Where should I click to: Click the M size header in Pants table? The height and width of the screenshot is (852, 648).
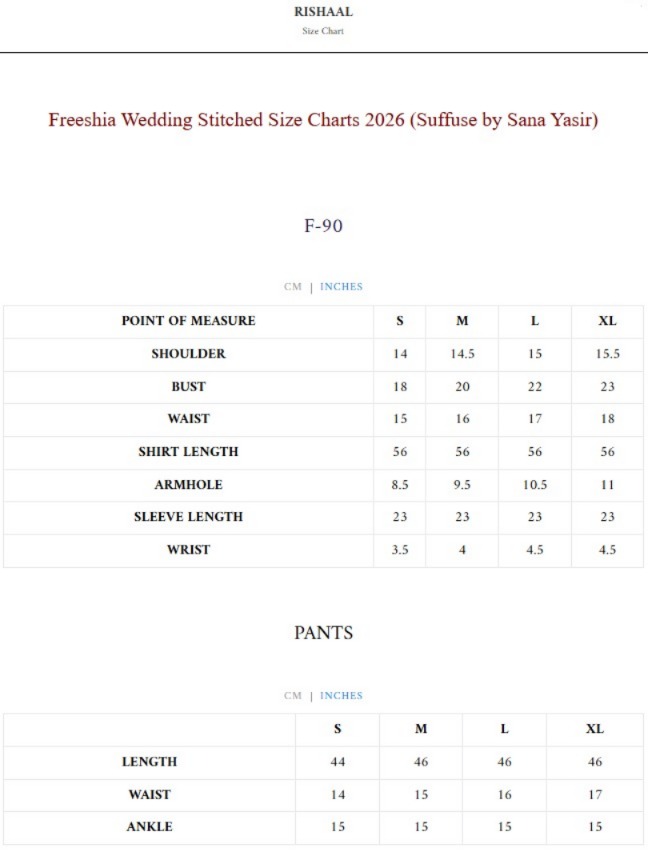coord(421,729)
